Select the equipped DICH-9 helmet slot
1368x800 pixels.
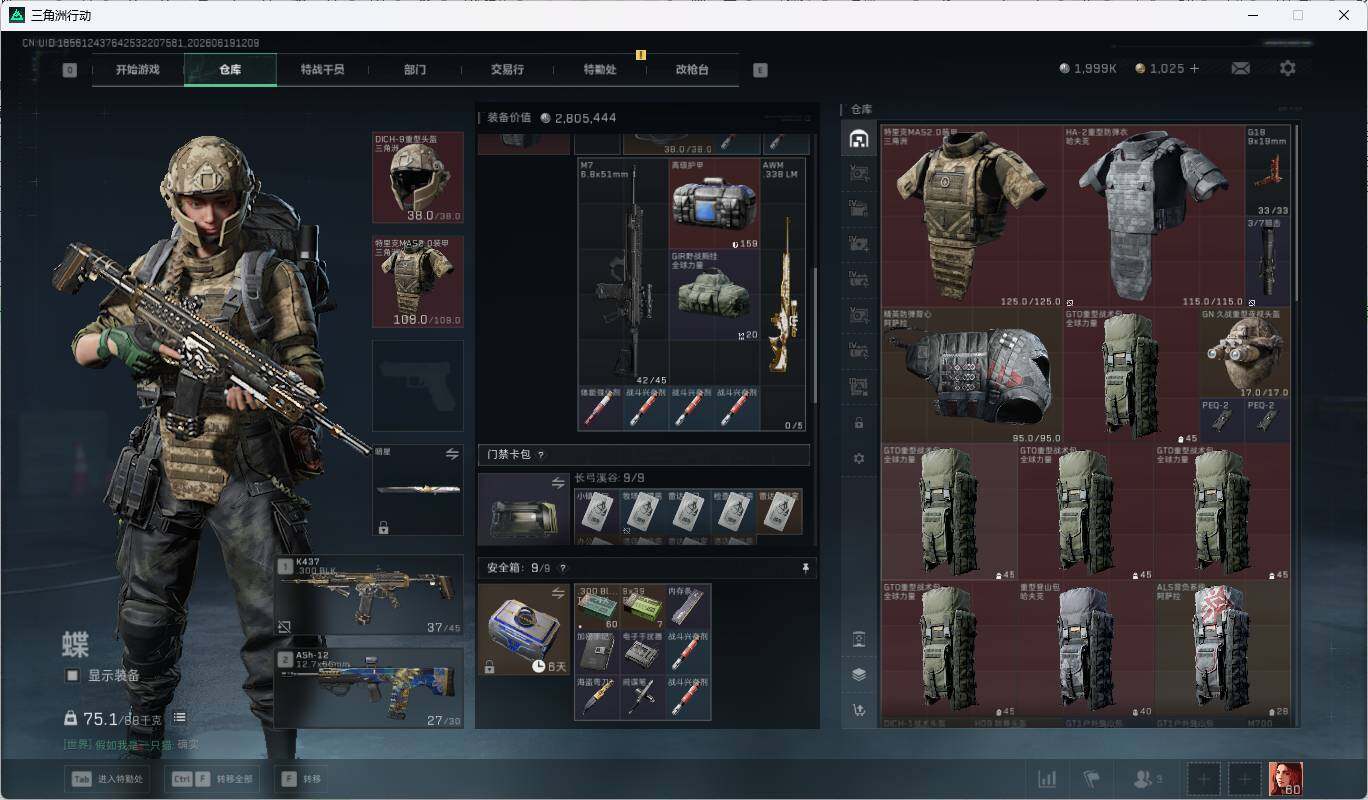pos(418,177)
